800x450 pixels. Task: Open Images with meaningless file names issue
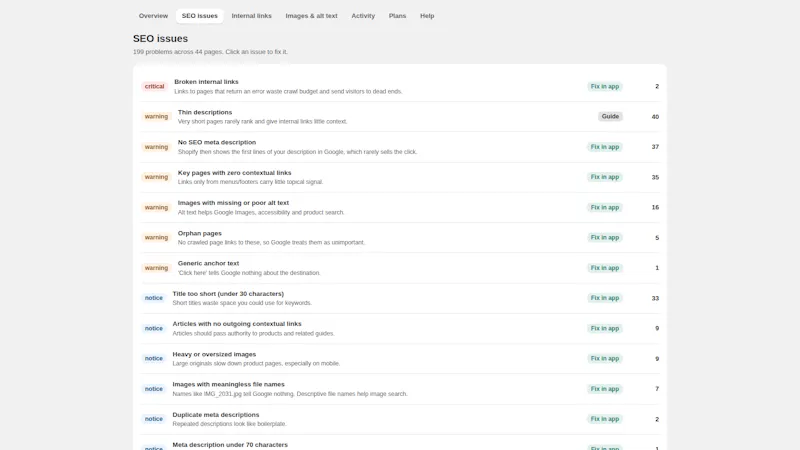coord(400,389)
